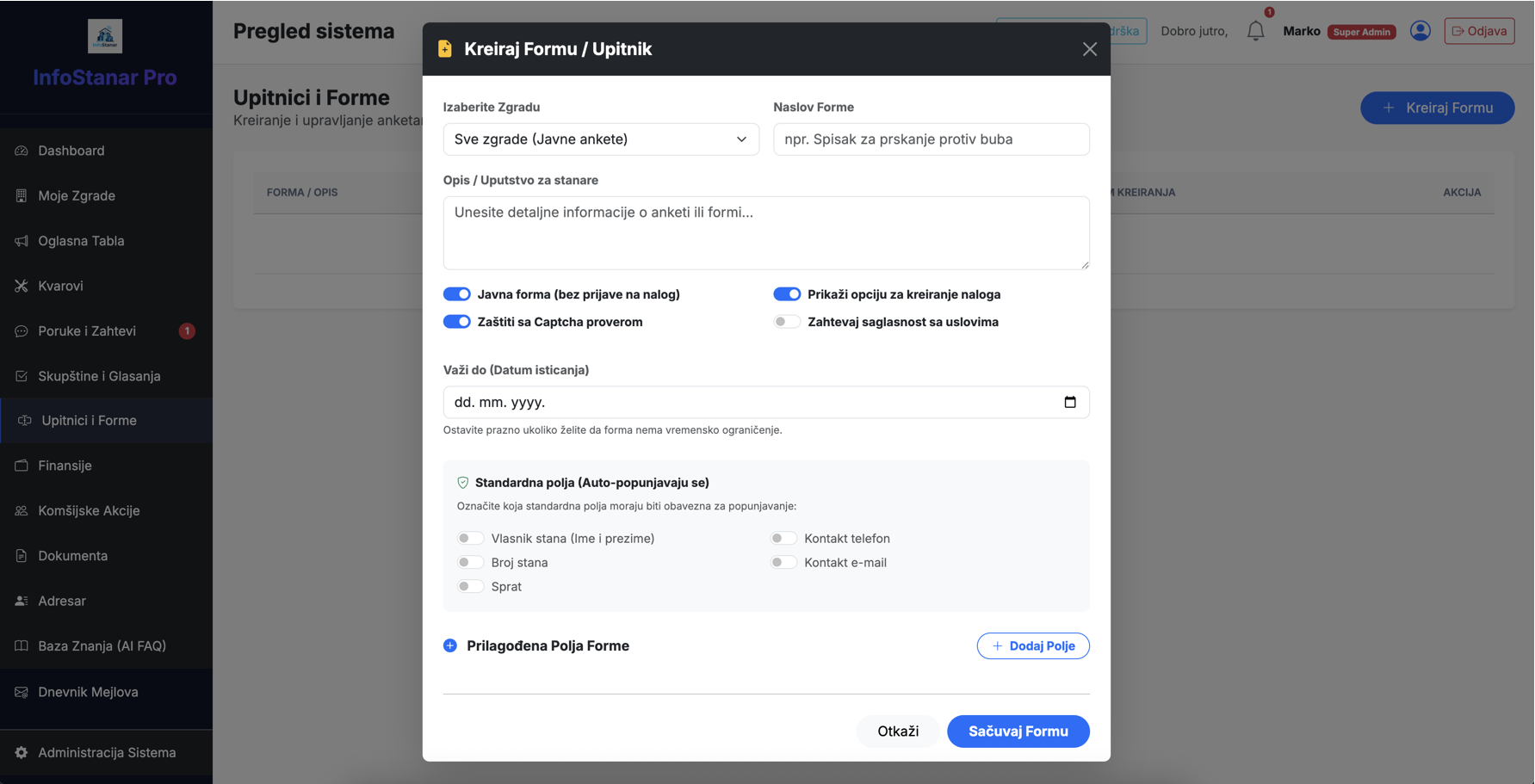Open Administracija Sistema menu item
Image resolution: width=1535 pixels, height=784 pixels.
coord(106,752)
